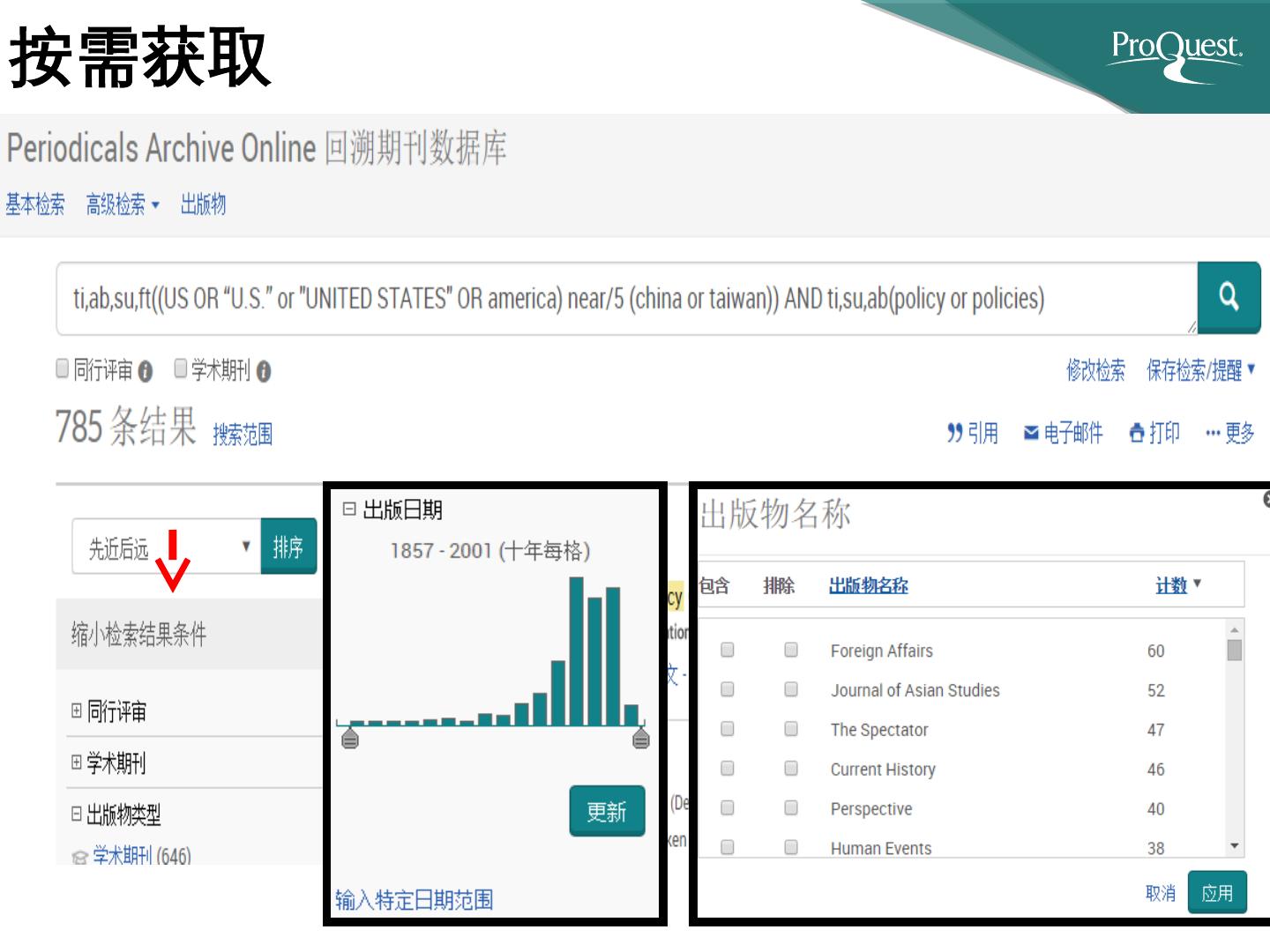1270x952 pixels.
Task: Click the 更新 update button
Action: (x=607, y=811)
